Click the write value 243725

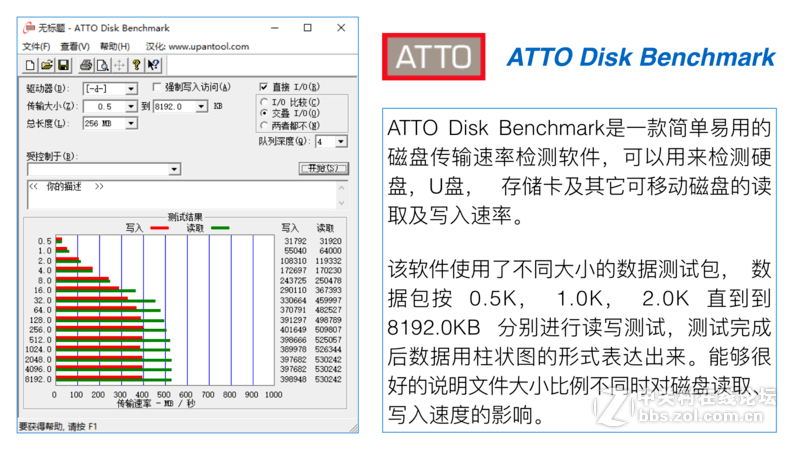[x=293, y=281]
